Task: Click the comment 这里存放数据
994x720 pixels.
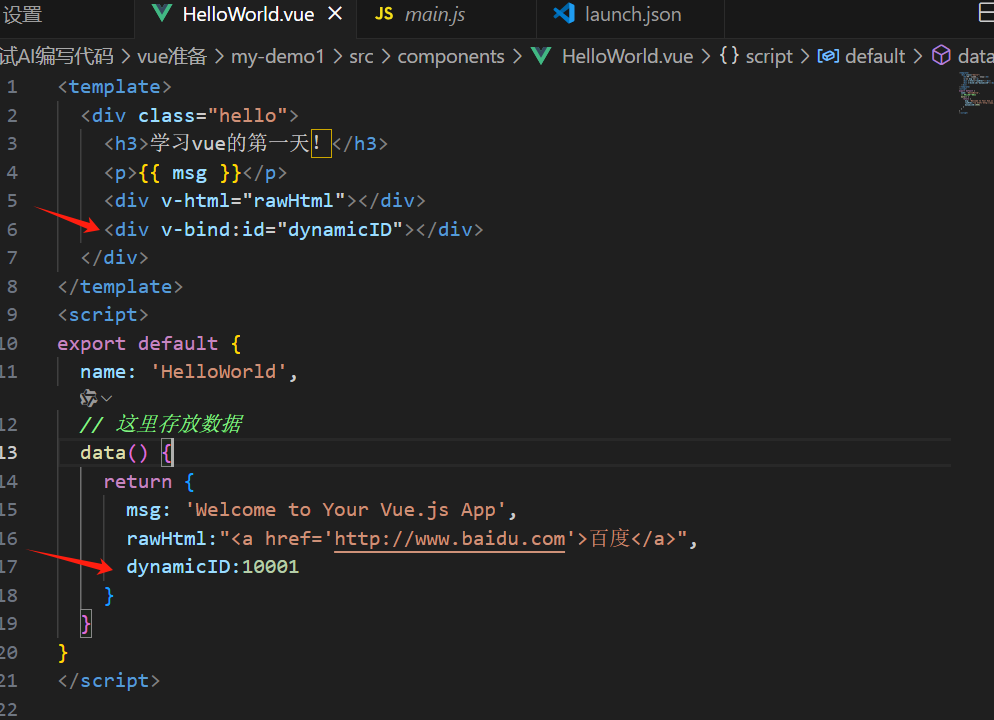Action: [x=178, y=424]
